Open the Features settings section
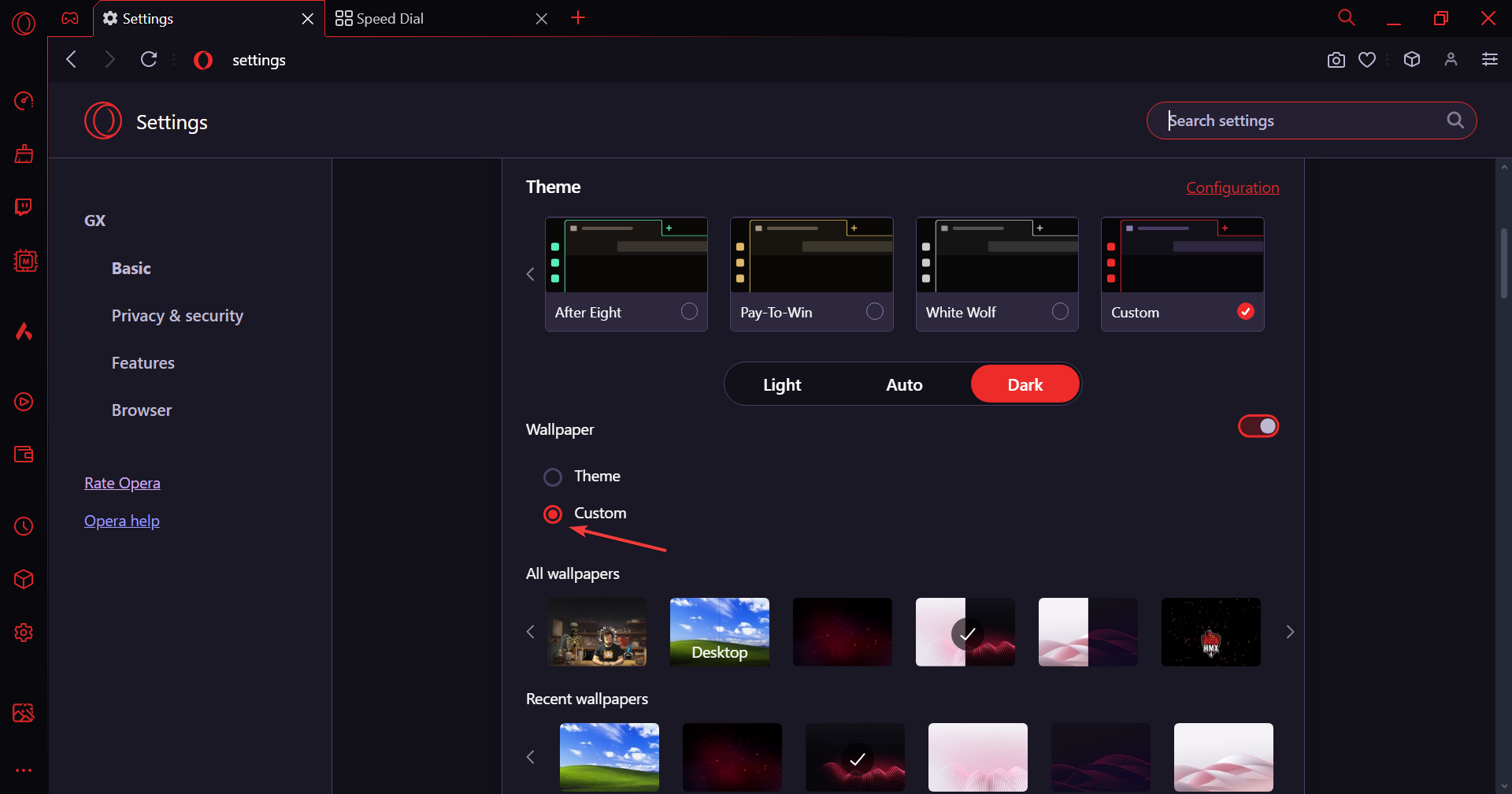1512x794 pixels. click(143, 362)
